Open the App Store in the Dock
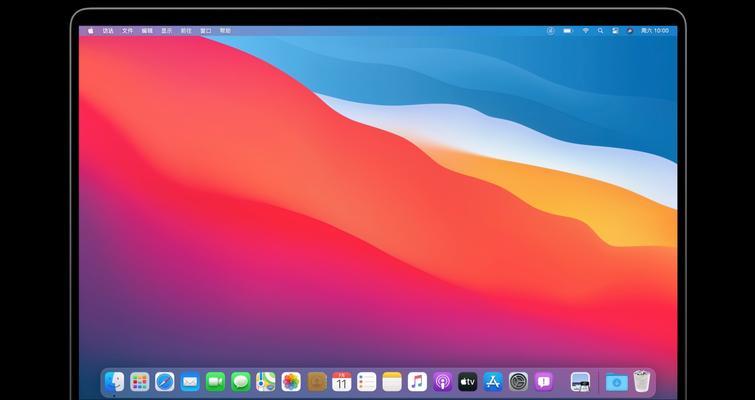The width and height of the screenshot is (755, 400). click(493, 382)
